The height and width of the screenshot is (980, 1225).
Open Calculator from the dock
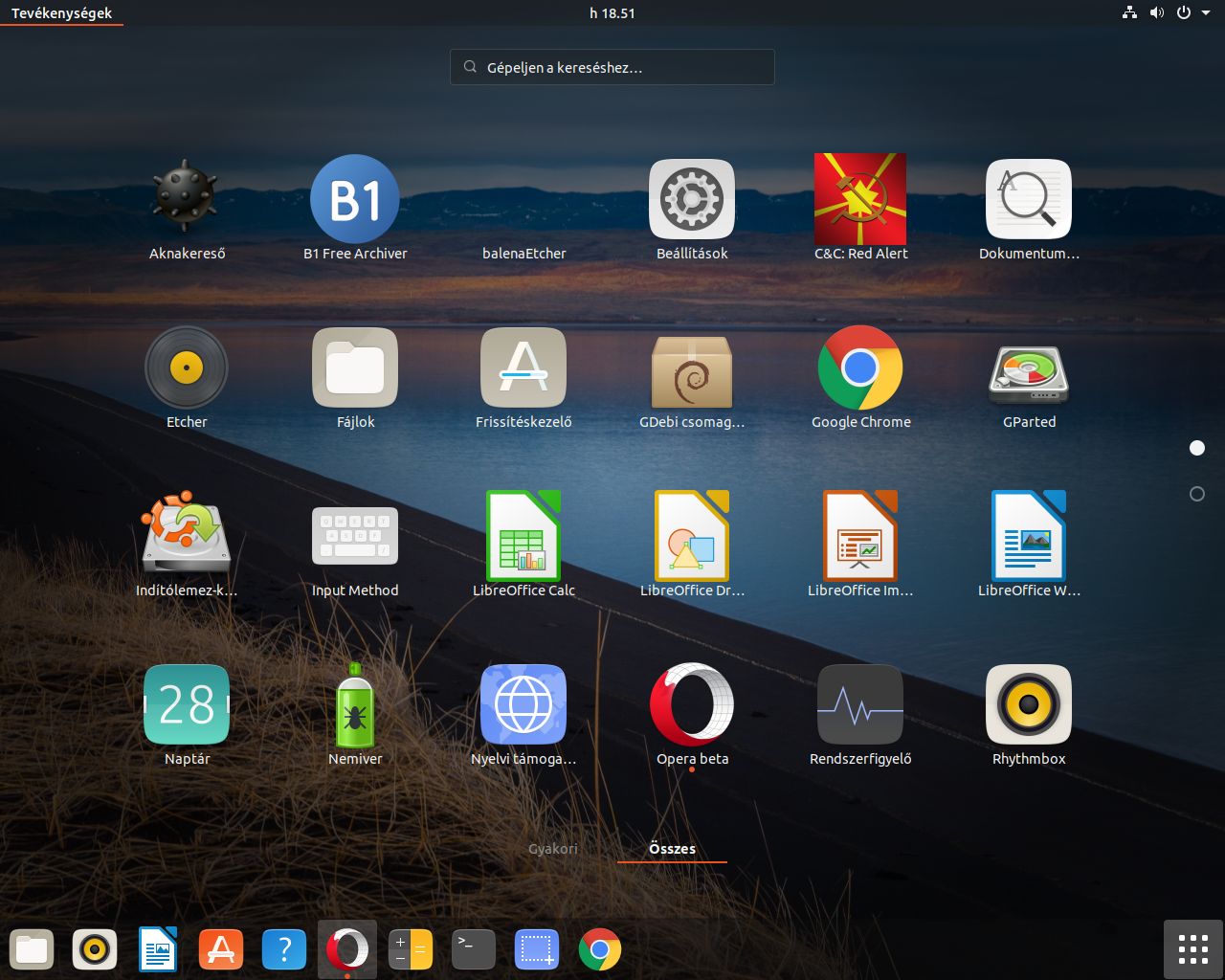pos(411,949)
